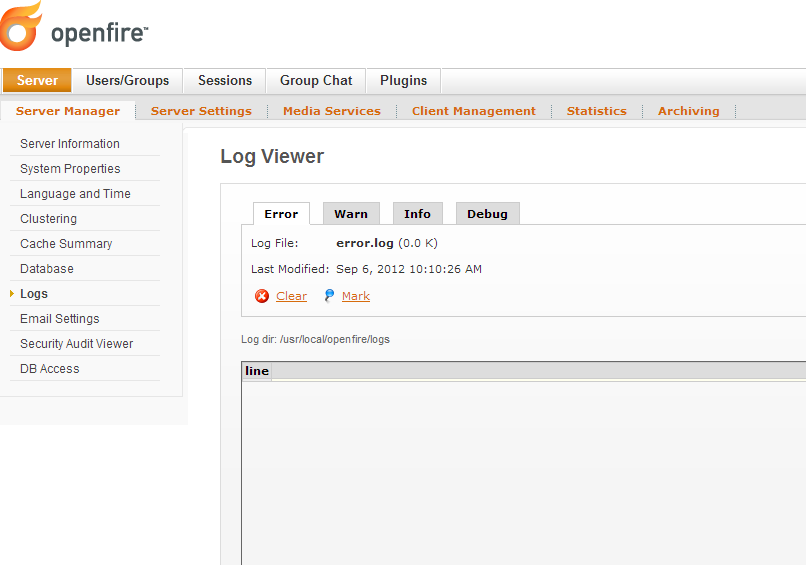Viewport: 806px width, 565px height.
Task: Open the Media Services subtab
Action: (332, 111)
